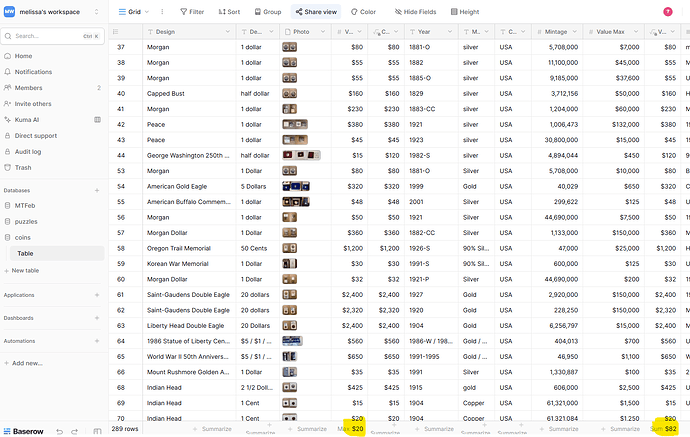The width and height of the screenshot is (690, 437).
Task: Open the Design column dropdown
Action: (x=228, y=32)
